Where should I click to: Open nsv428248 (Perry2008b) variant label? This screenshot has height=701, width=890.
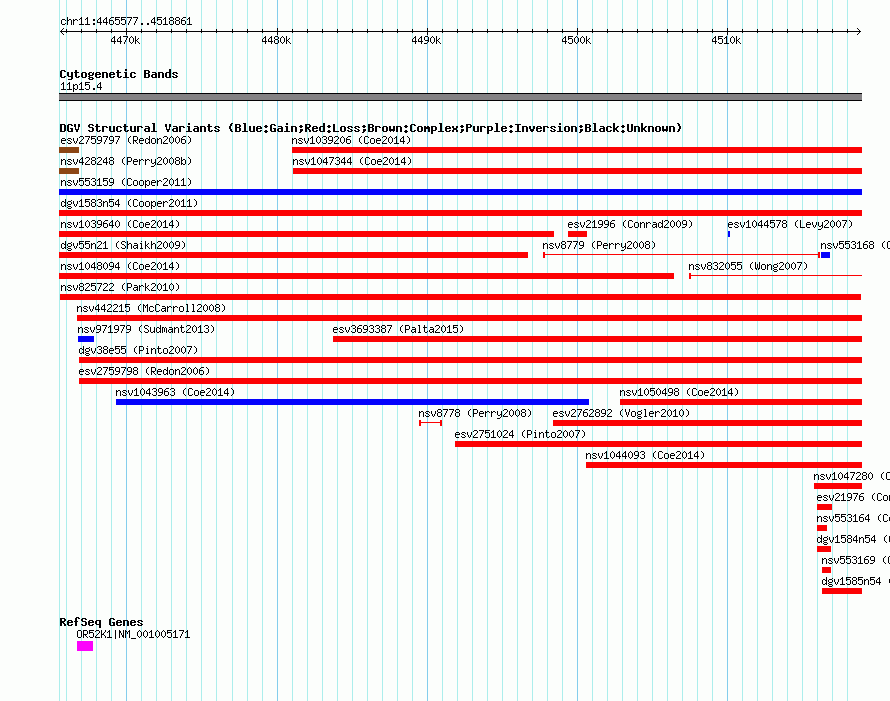coord(126,161)
